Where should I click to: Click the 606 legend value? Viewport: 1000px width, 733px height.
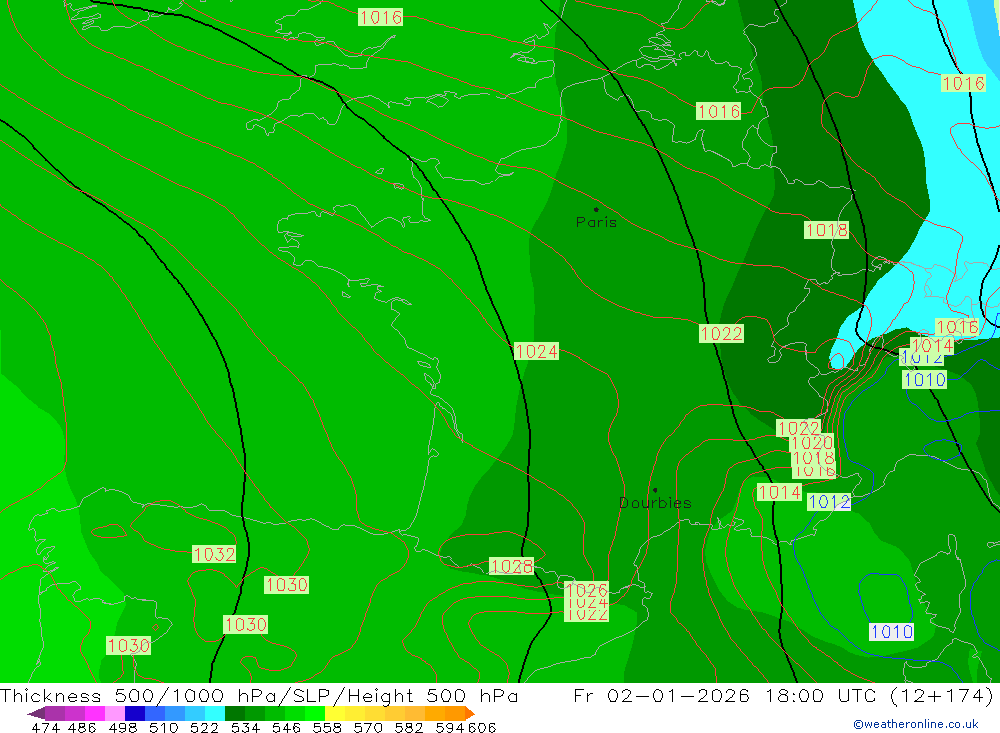click(482, 728)
